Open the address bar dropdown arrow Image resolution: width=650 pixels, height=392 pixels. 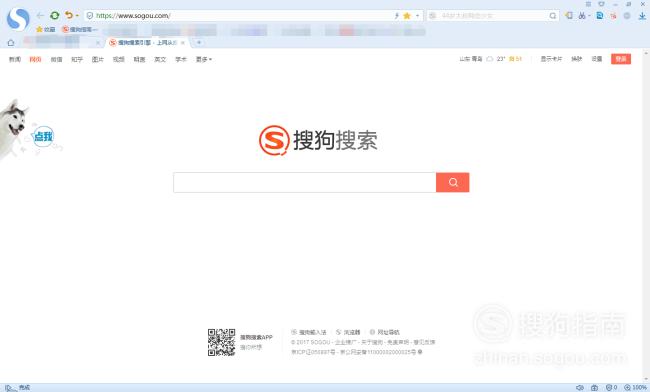417,16
